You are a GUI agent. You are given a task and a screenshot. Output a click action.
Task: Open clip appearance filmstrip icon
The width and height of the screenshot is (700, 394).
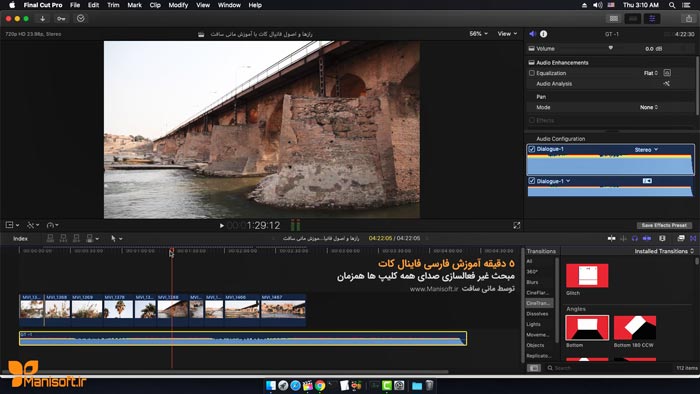[x=662, y=239]
